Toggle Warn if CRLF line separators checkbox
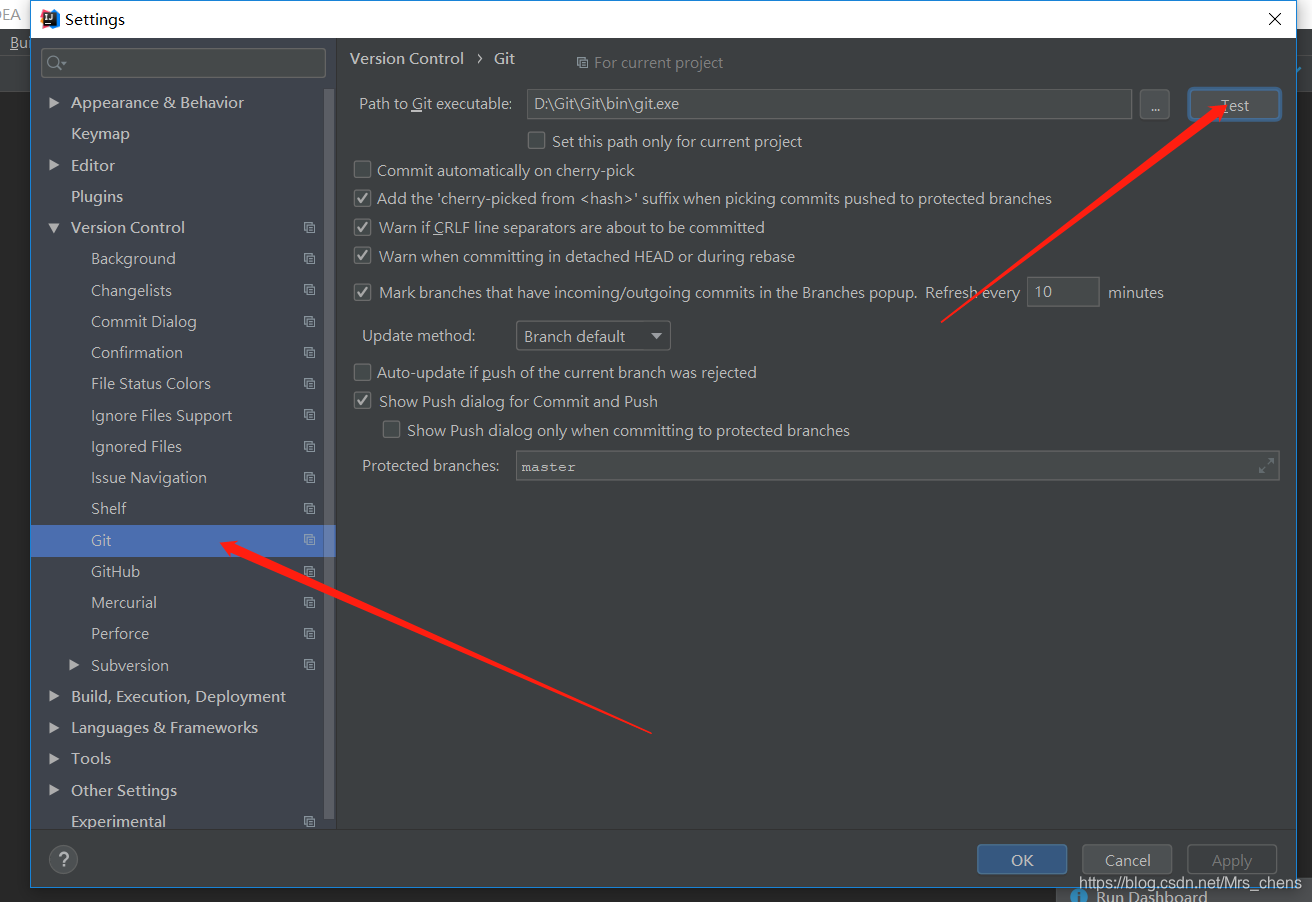The width and height of the screenshot is (1312, 902). (362, 227)
